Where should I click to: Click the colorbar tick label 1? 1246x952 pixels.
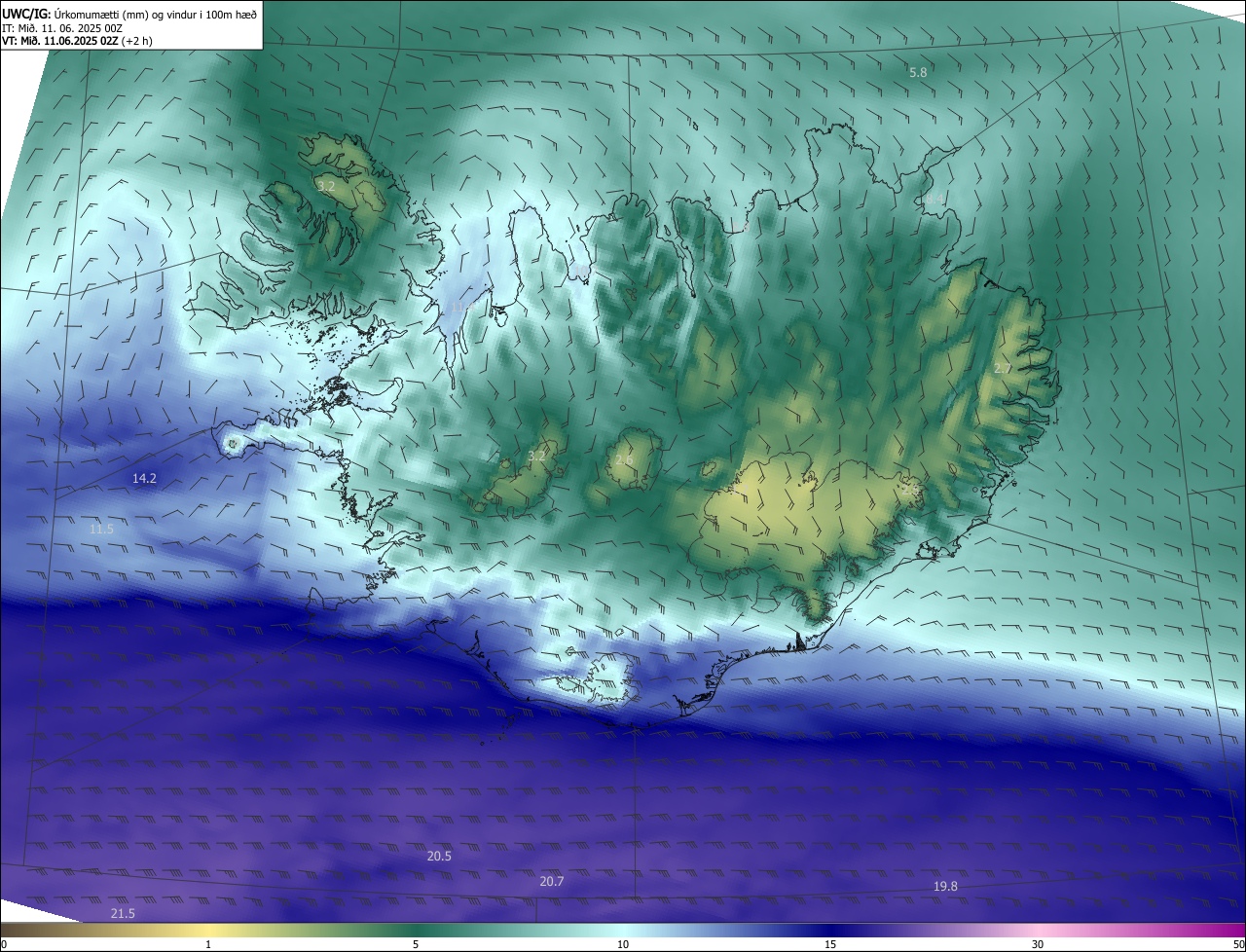(x=208, y=944)
